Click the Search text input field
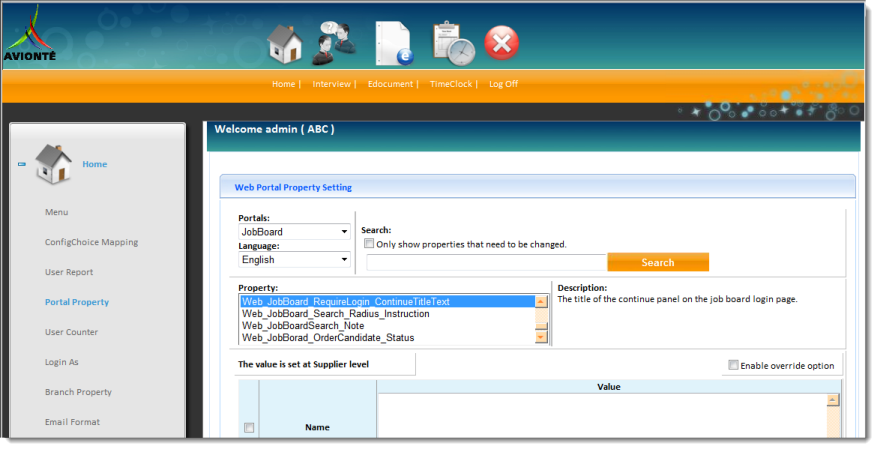The width and height of the screenshot is (877, 449). point(486,262)
